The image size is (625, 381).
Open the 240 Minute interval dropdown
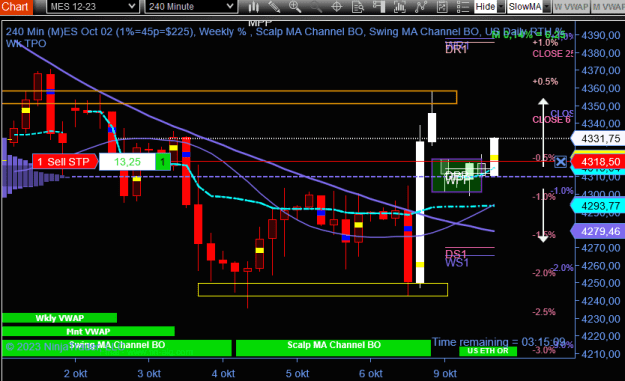coord(191,7)
